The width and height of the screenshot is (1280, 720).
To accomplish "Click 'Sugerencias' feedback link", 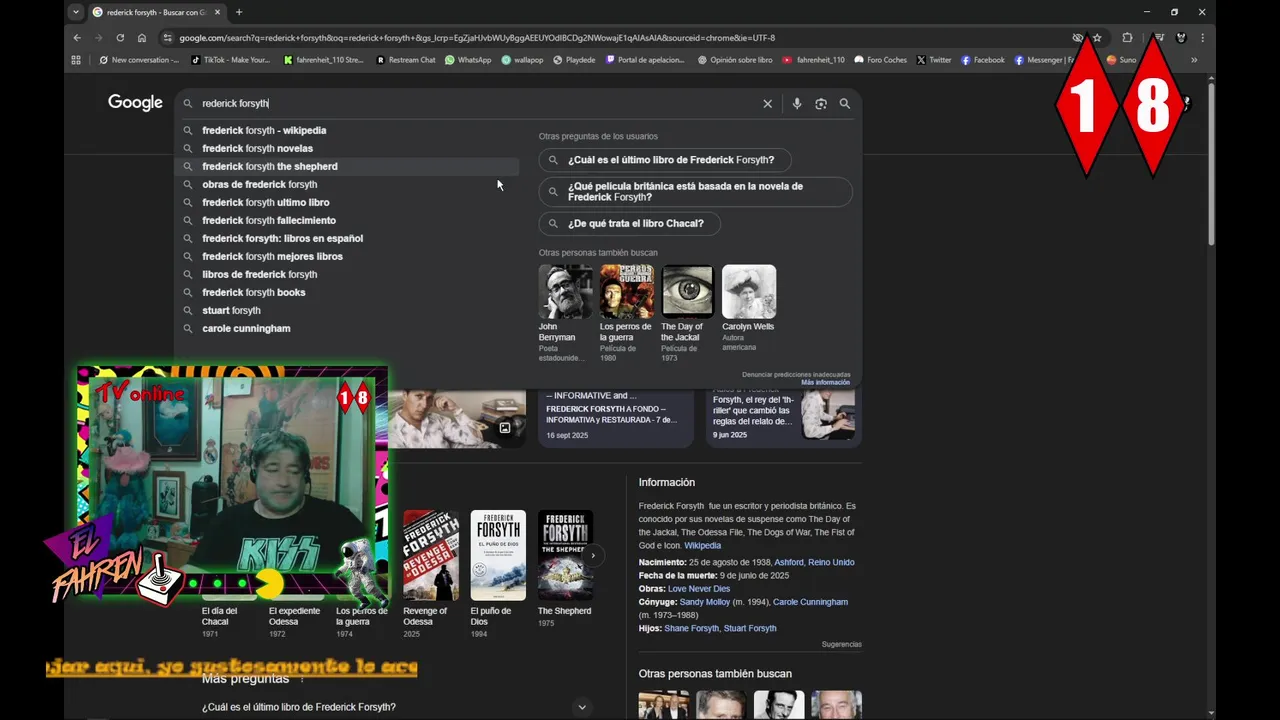I will (841, 644).
